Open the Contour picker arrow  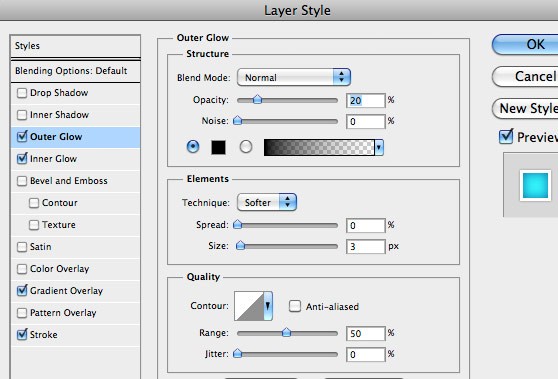tap(268, 306)
